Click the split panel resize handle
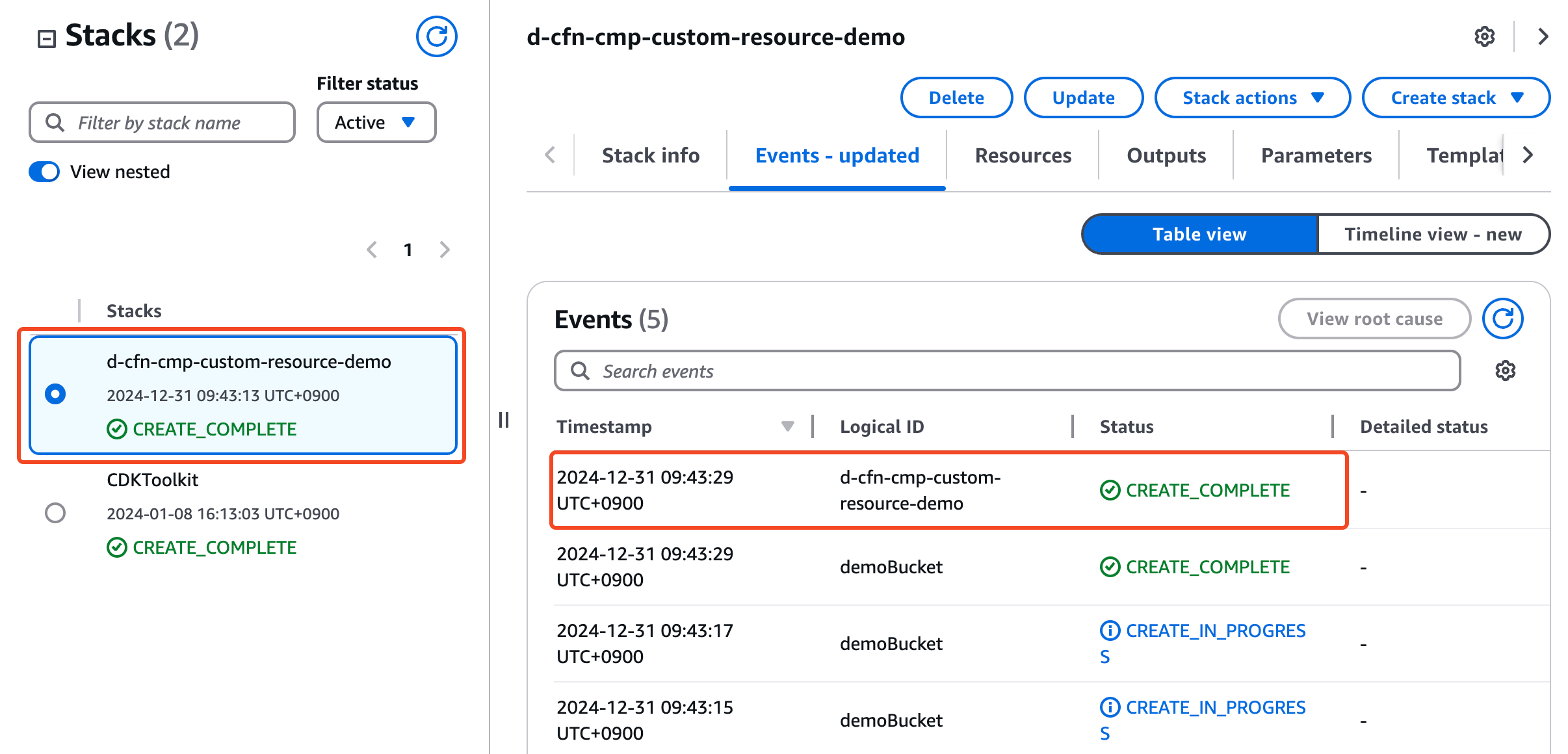This screenshot has height=754, width=1568. tap(504, 420)
